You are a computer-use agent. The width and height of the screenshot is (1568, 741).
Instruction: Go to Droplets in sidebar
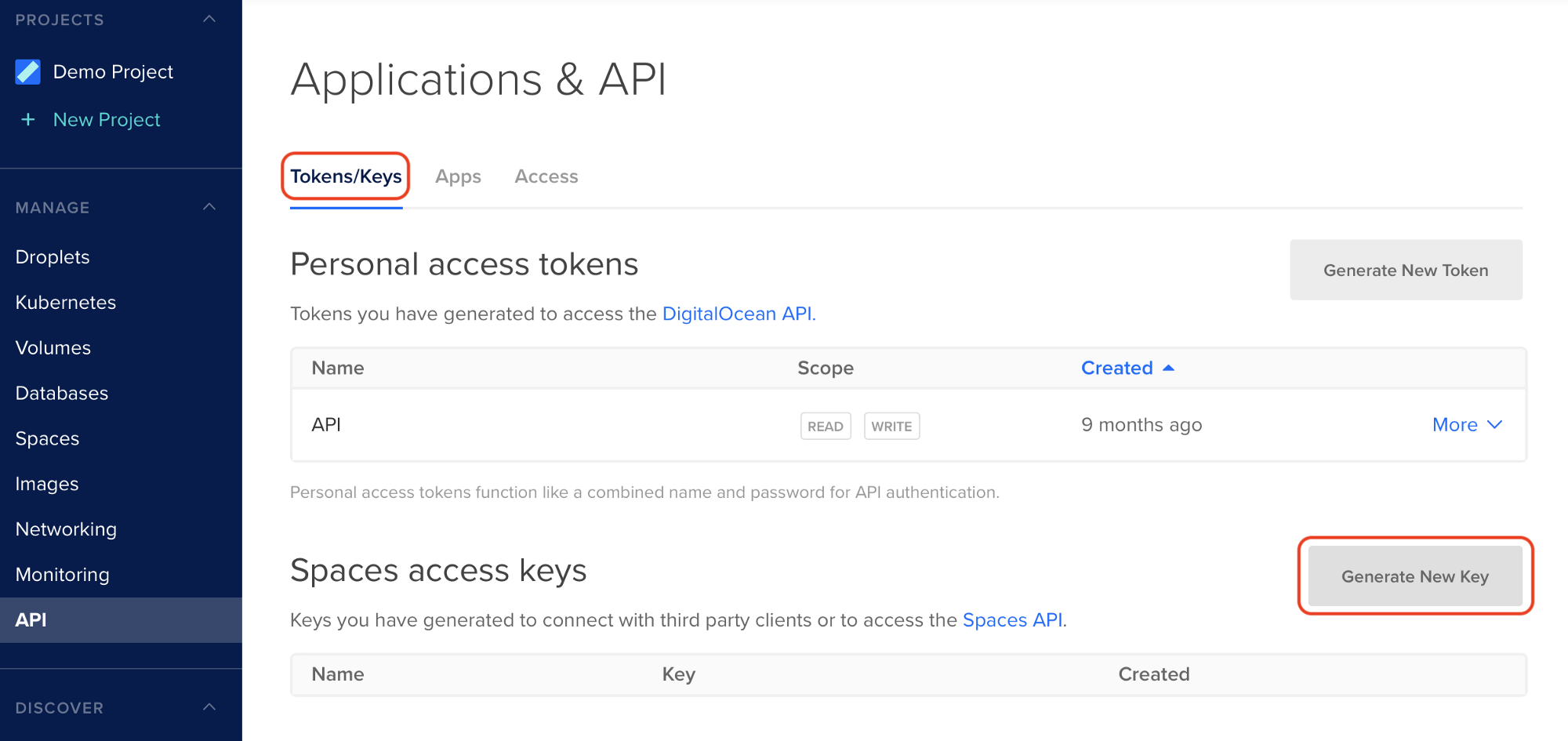(53, 257)
